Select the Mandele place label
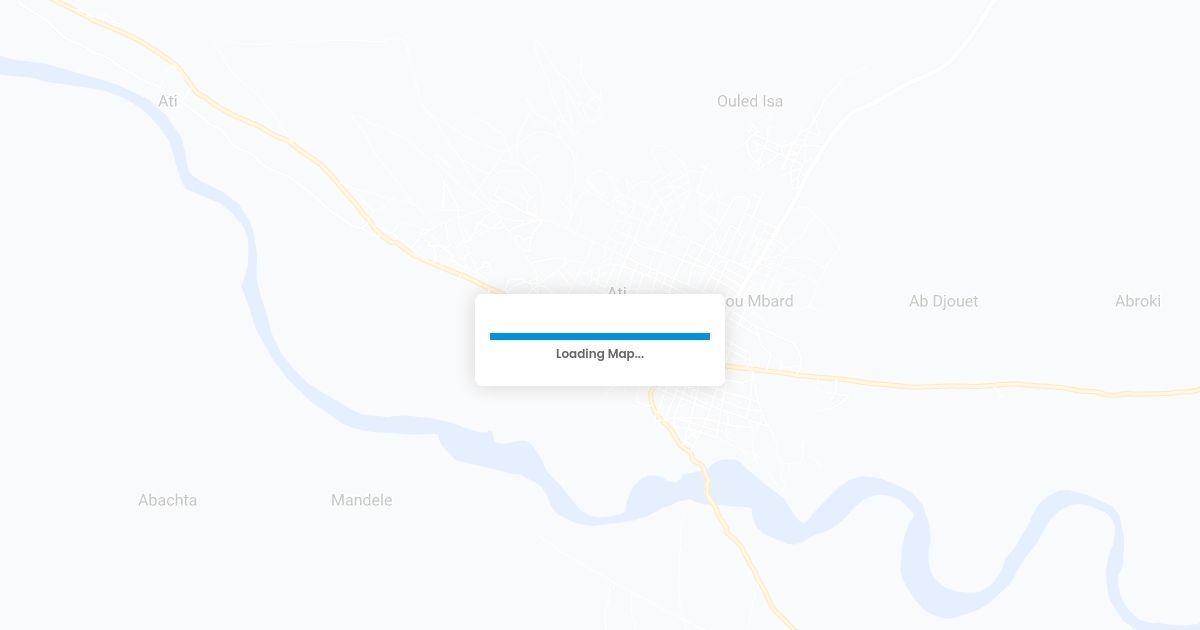The image size is (1200, 630). click(x=361, y=500)
